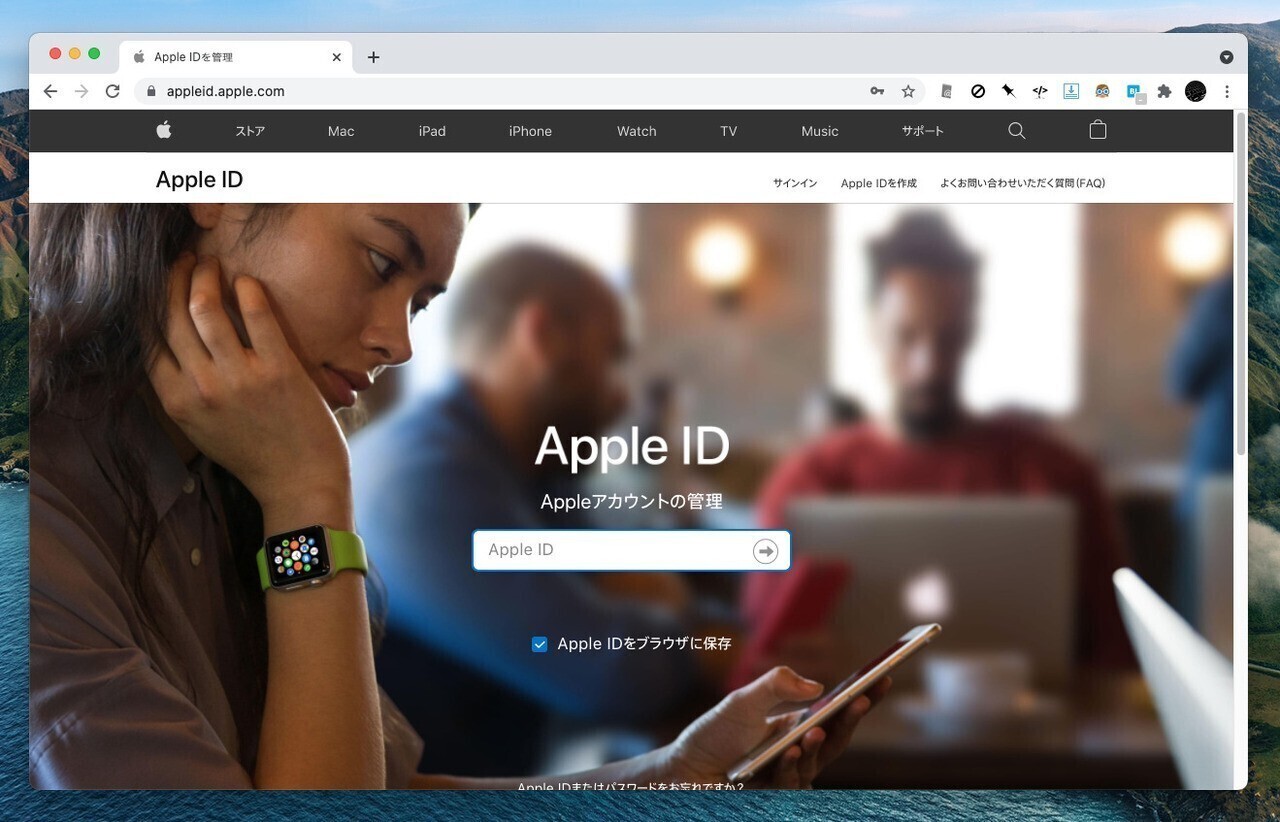This screenshot has height=822, width=1280.
Task: Open the Extensions puzzle piece menu
Action: point(1164,91)
